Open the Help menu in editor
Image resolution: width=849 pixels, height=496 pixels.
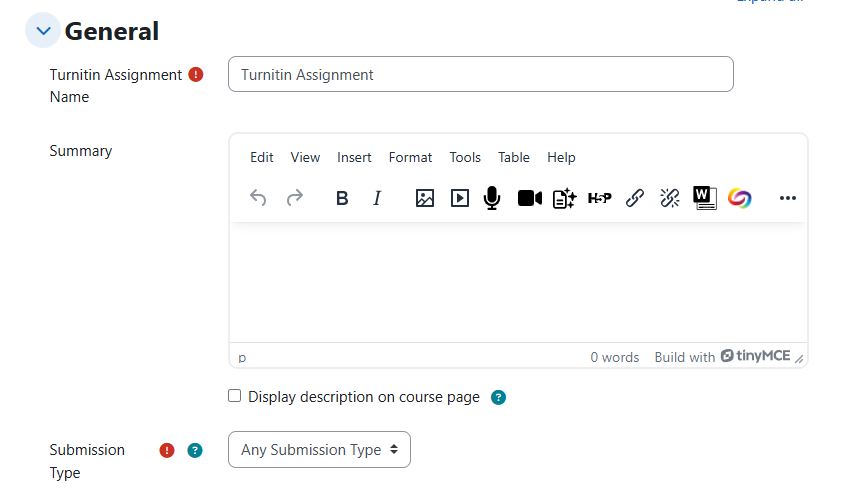561,157
